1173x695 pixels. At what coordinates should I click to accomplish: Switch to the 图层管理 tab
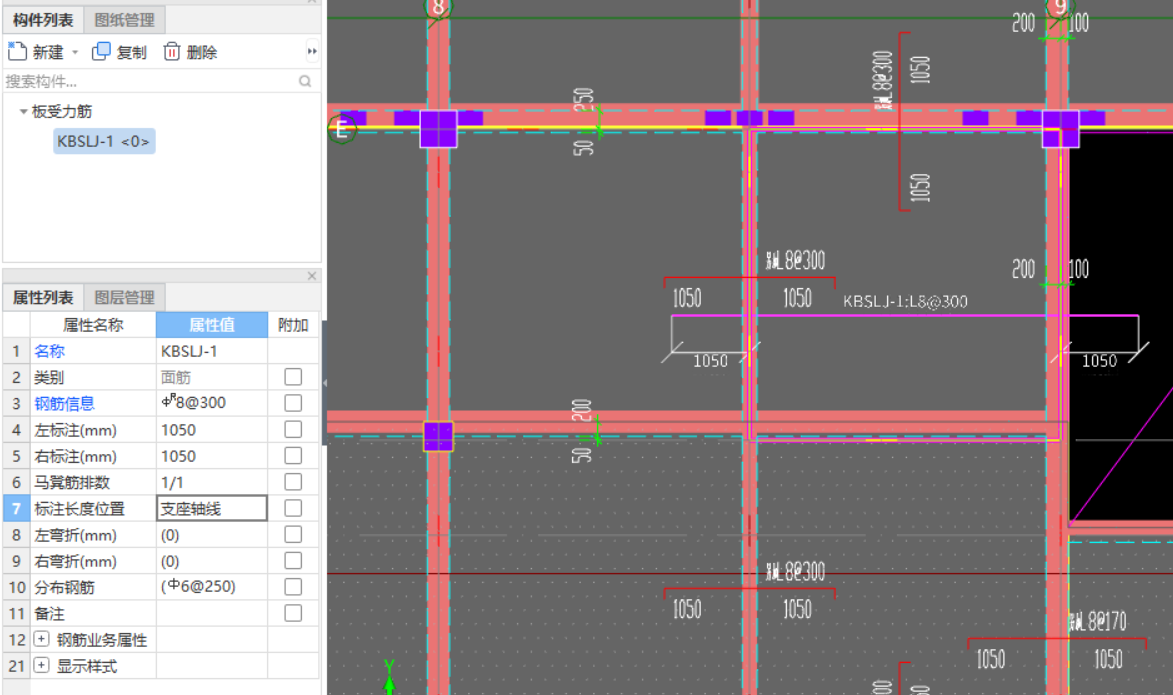click(124, 298)
